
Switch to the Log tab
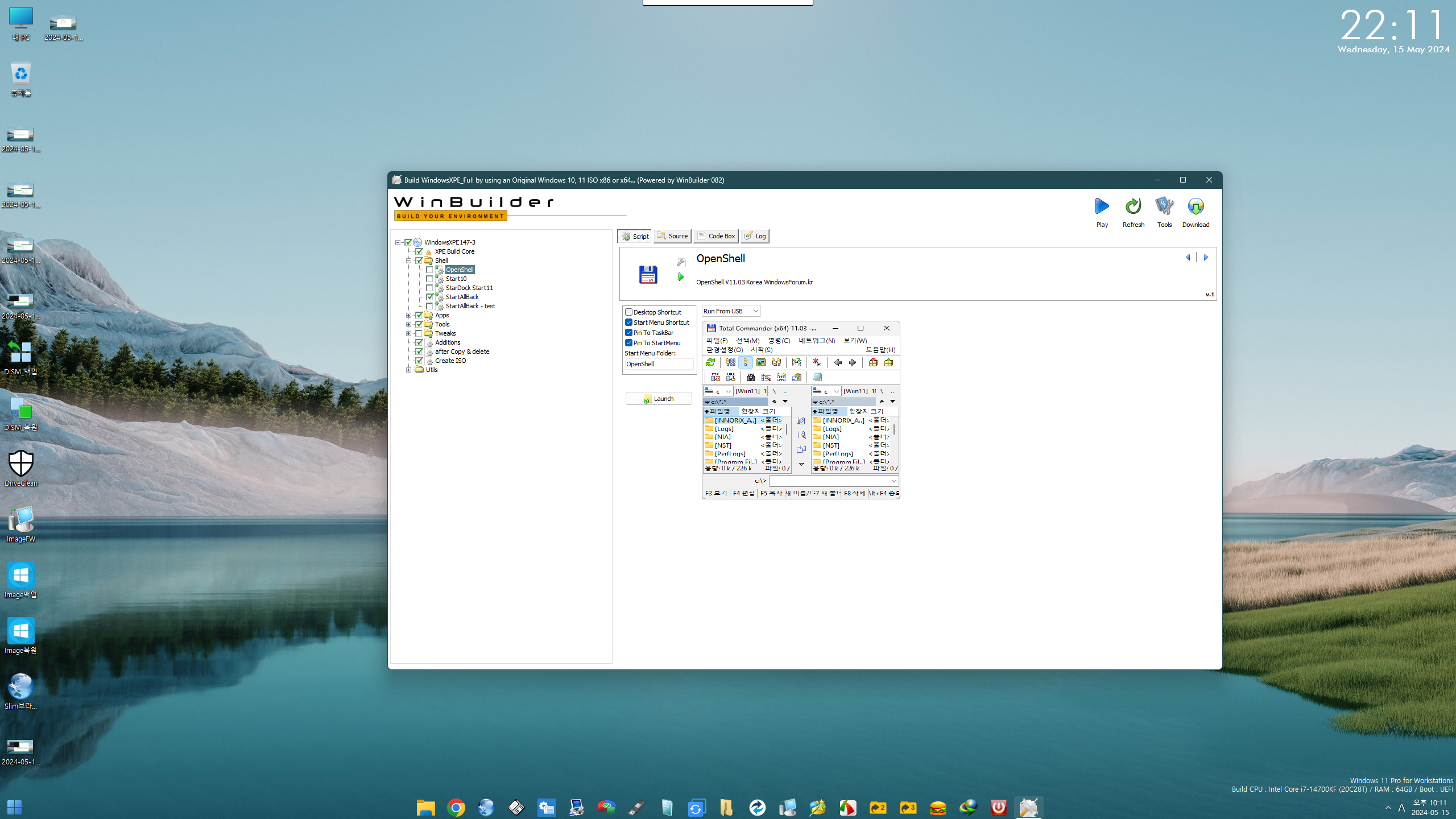click(x=755, y=236)
